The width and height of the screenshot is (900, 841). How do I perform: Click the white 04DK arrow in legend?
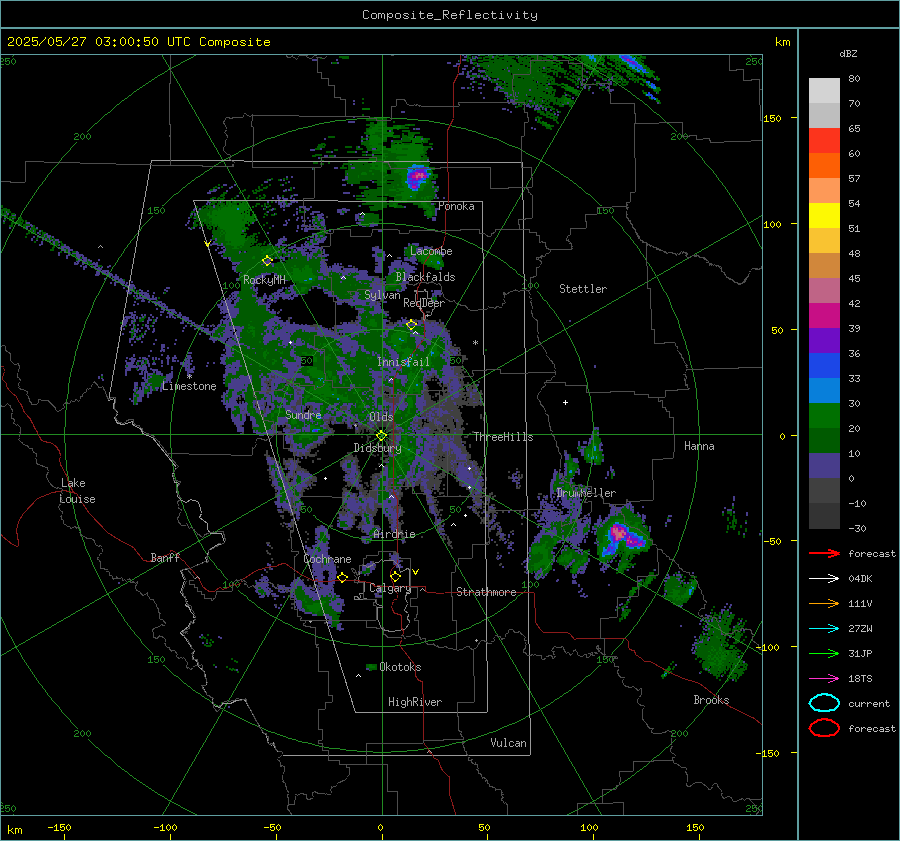(x=824, y=578)
